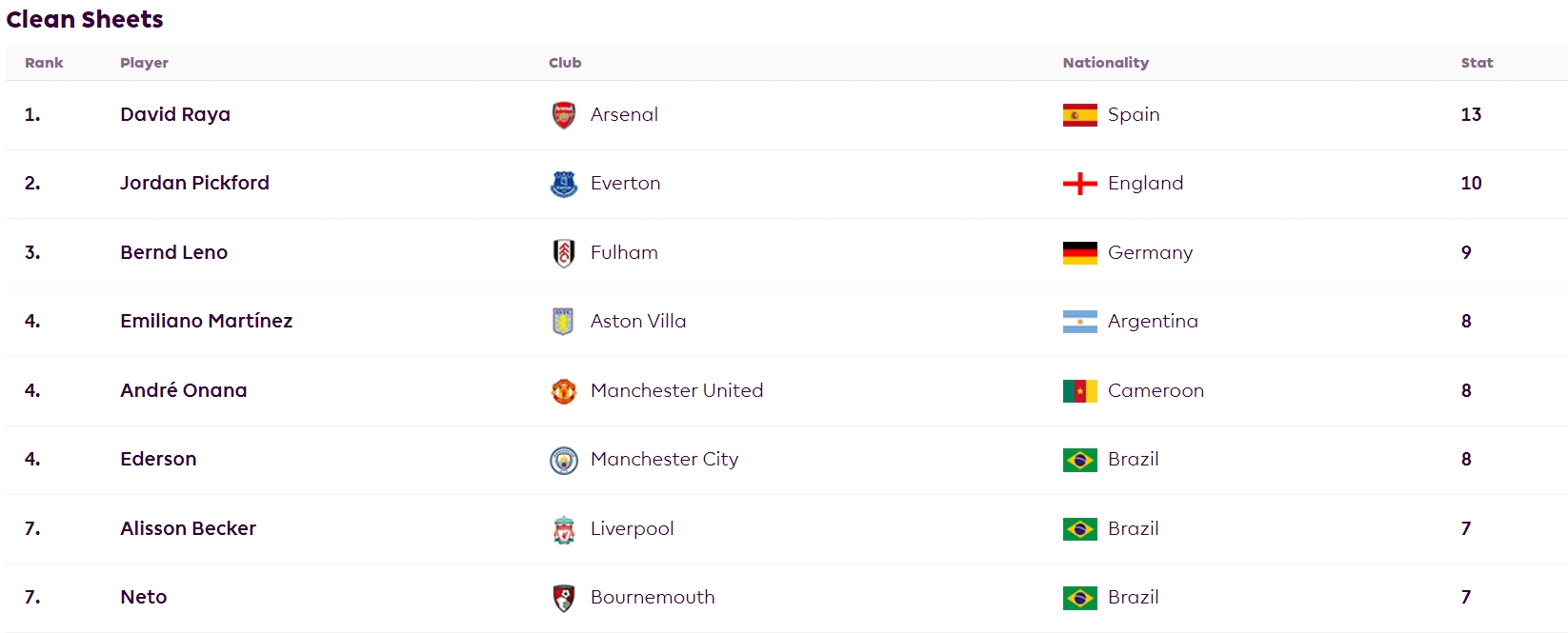
Task: Click the Fulham club crest icon
Action: pos(564,253)
